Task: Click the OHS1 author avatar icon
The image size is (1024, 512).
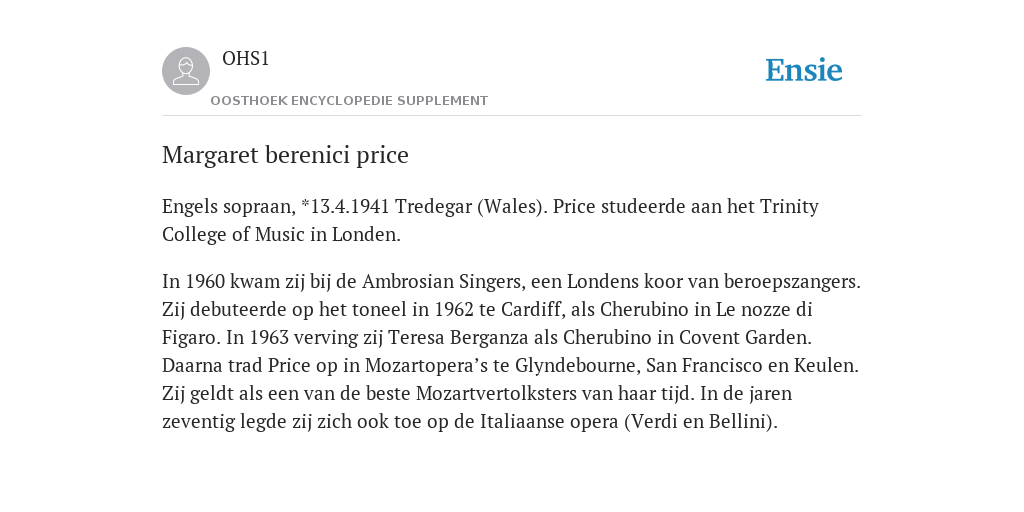Action: [x=186, y=71]
